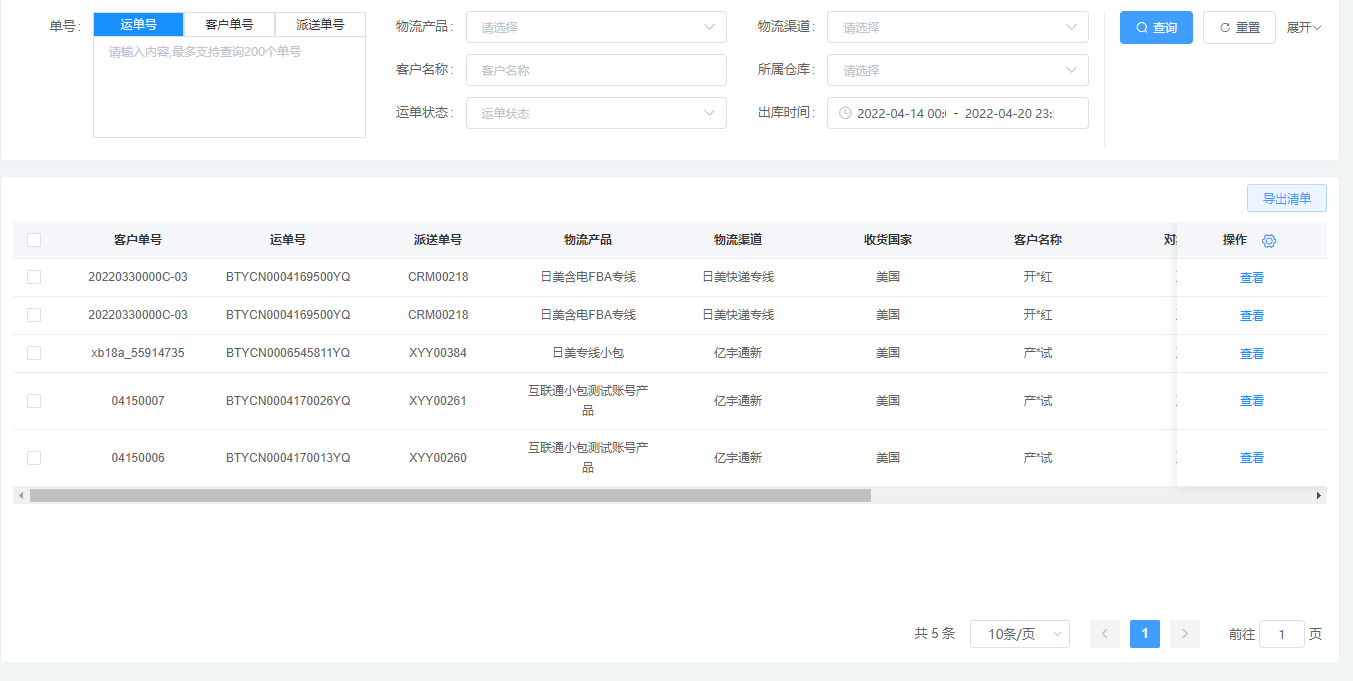Expand the 运单状态 dropdown
The image size is (1353, 681).
(x=596, y=113)
